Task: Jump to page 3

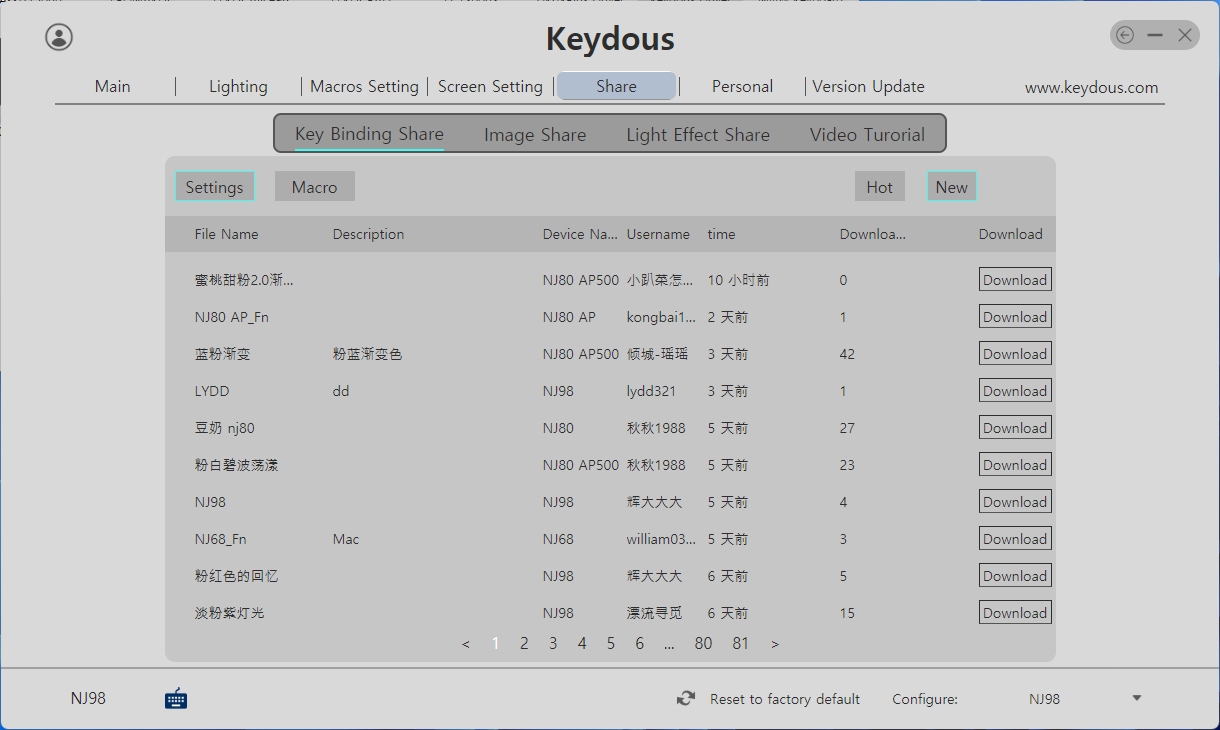Action: click(x=553, y=644)
